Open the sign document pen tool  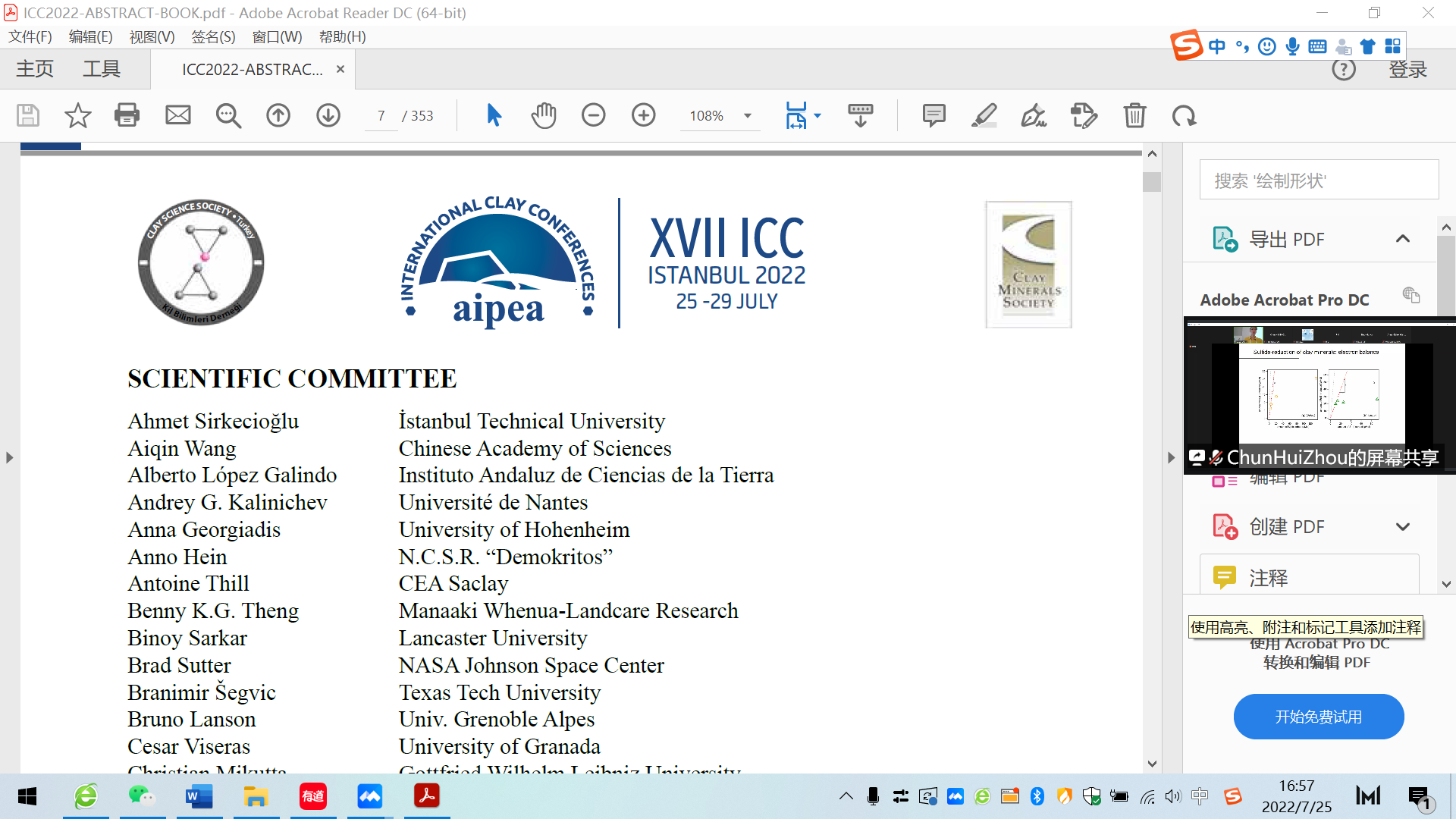point(1034,115)
